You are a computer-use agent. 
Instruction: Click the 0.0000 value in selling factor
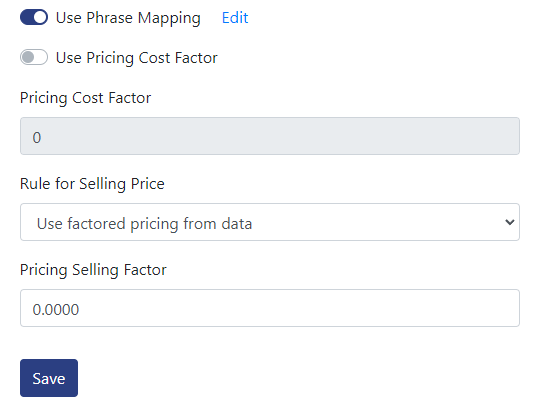click(x=56, y=309)
